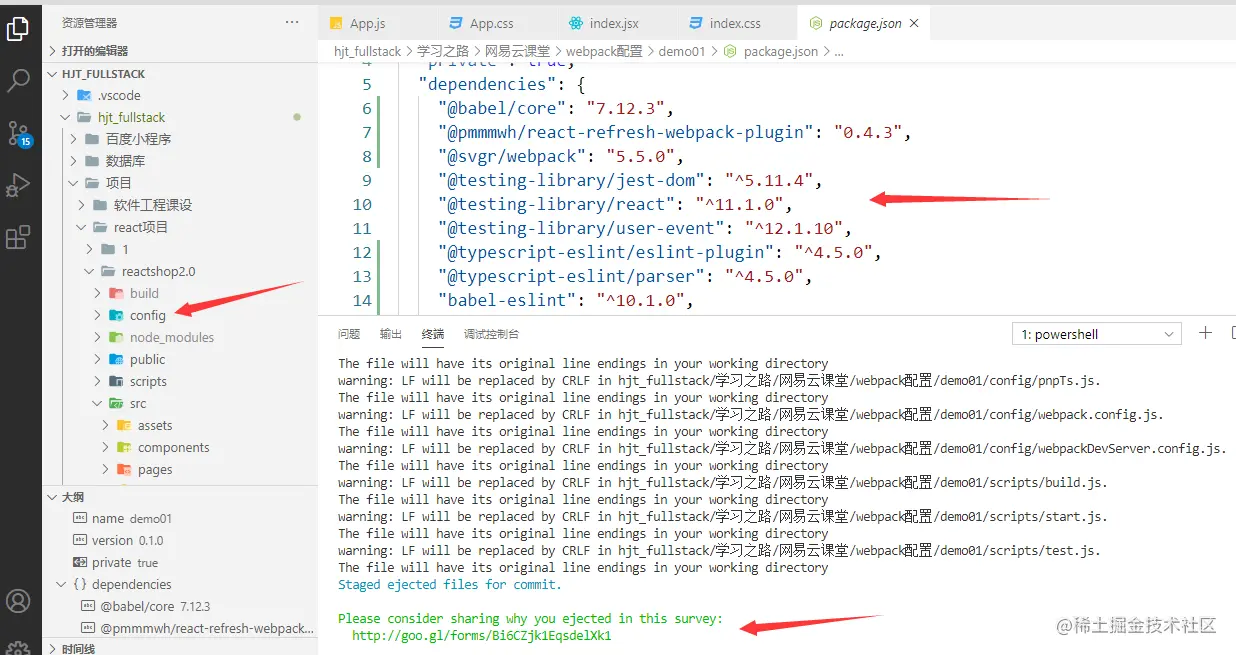Expand the 软件工程课设 folder
The image size is (1236, 655).
[181, 205]
